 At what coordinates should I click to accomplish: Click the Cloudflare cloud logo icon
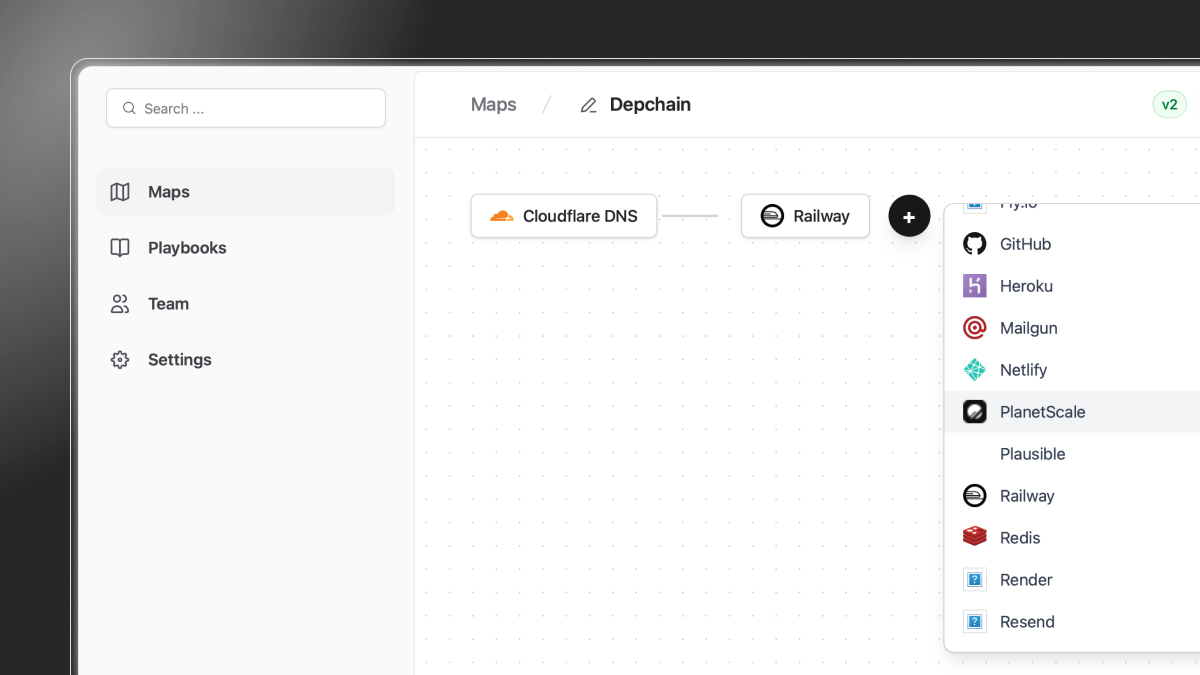(502, 216)
